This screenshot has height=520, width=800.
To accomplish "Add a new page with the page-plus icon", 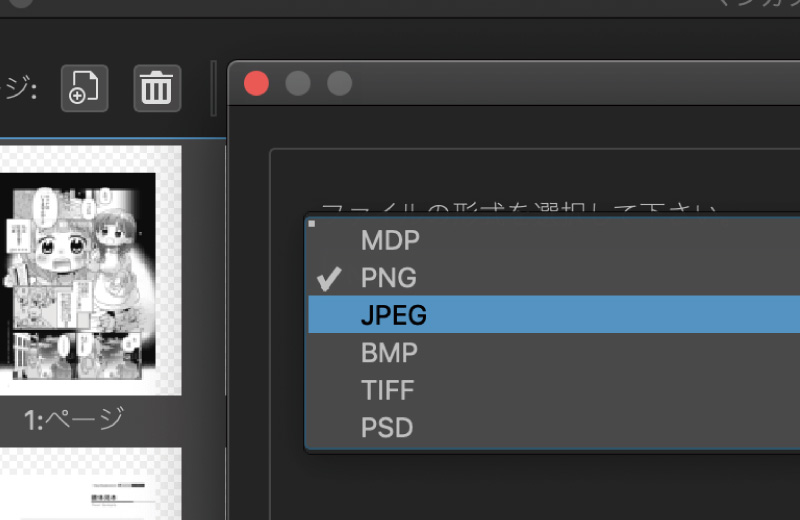I will 85,88.
